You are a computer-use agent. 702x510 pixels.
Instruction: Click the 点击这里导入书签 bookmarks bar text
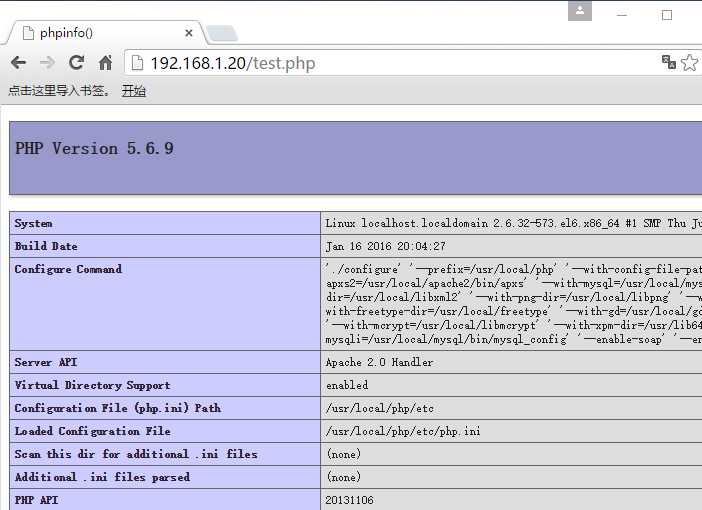[59, 91]
